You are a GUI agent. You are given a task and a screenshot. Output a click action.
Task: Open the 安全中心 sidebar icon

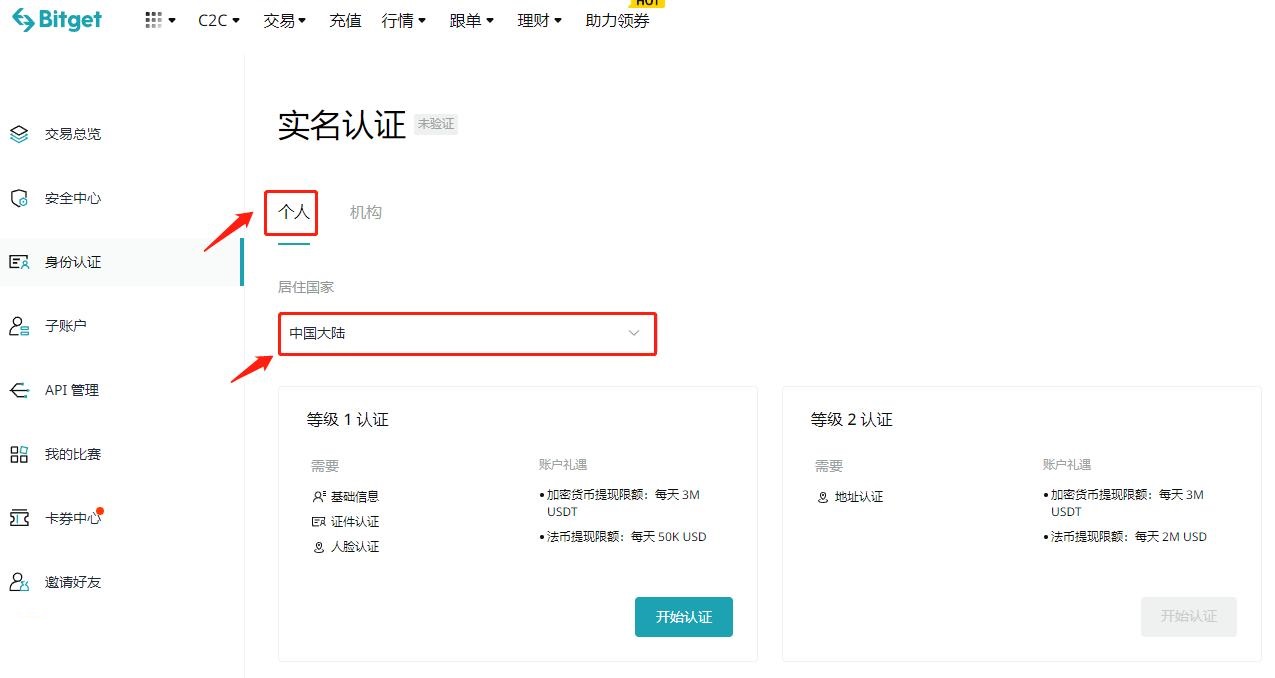(18, 197)
